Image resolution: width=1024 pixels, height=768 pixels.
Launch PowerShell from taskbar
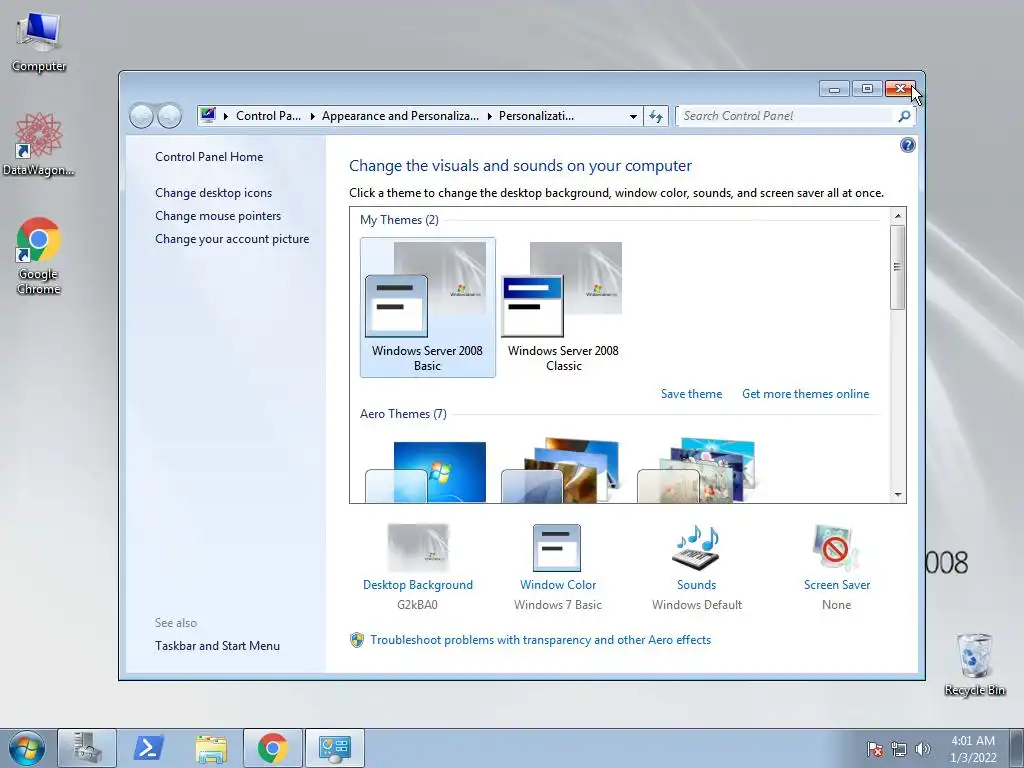click(148, 748)
